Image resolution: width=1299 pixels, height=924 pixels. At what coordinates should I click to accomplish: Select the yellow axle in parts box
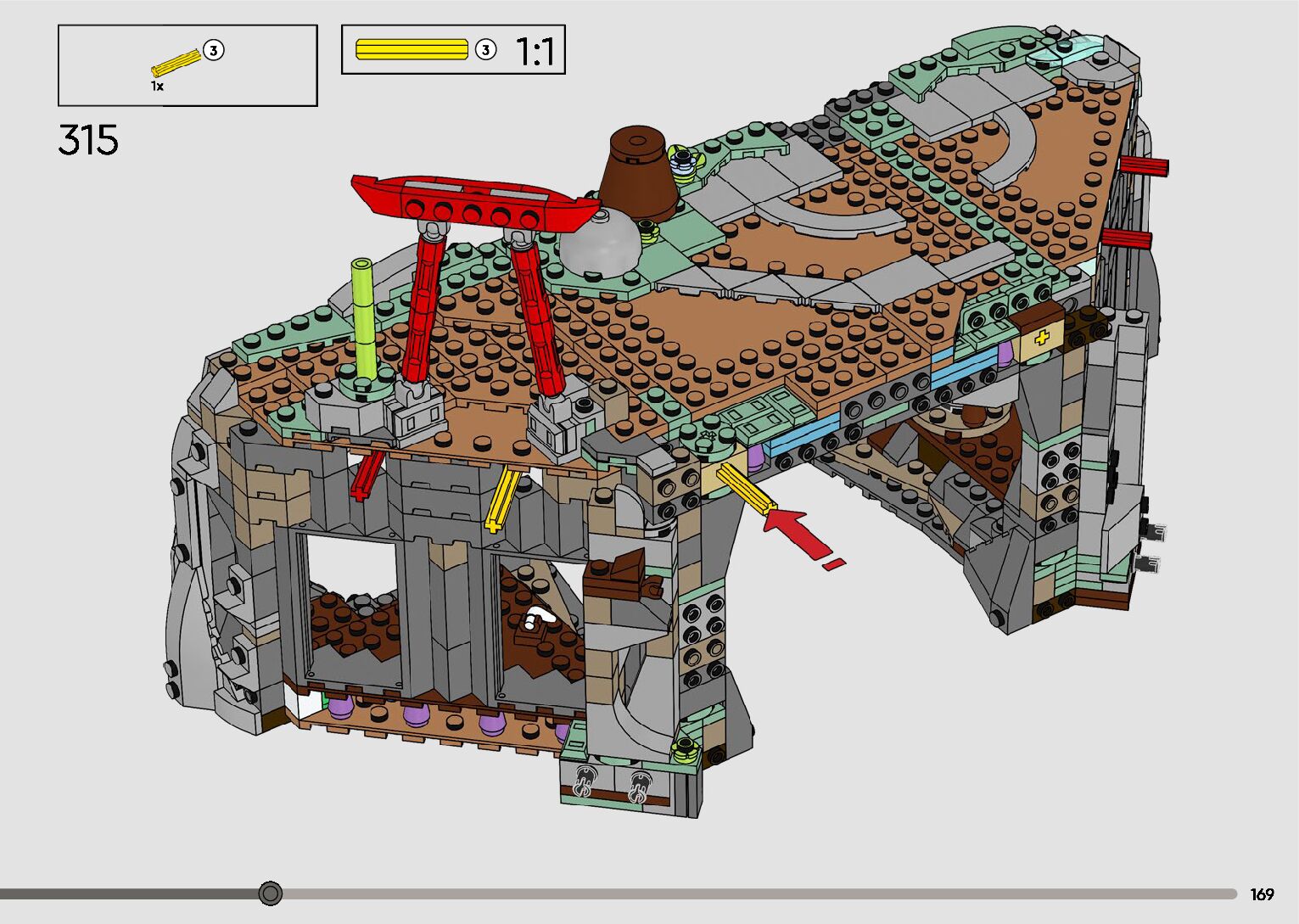pos(176,63)
